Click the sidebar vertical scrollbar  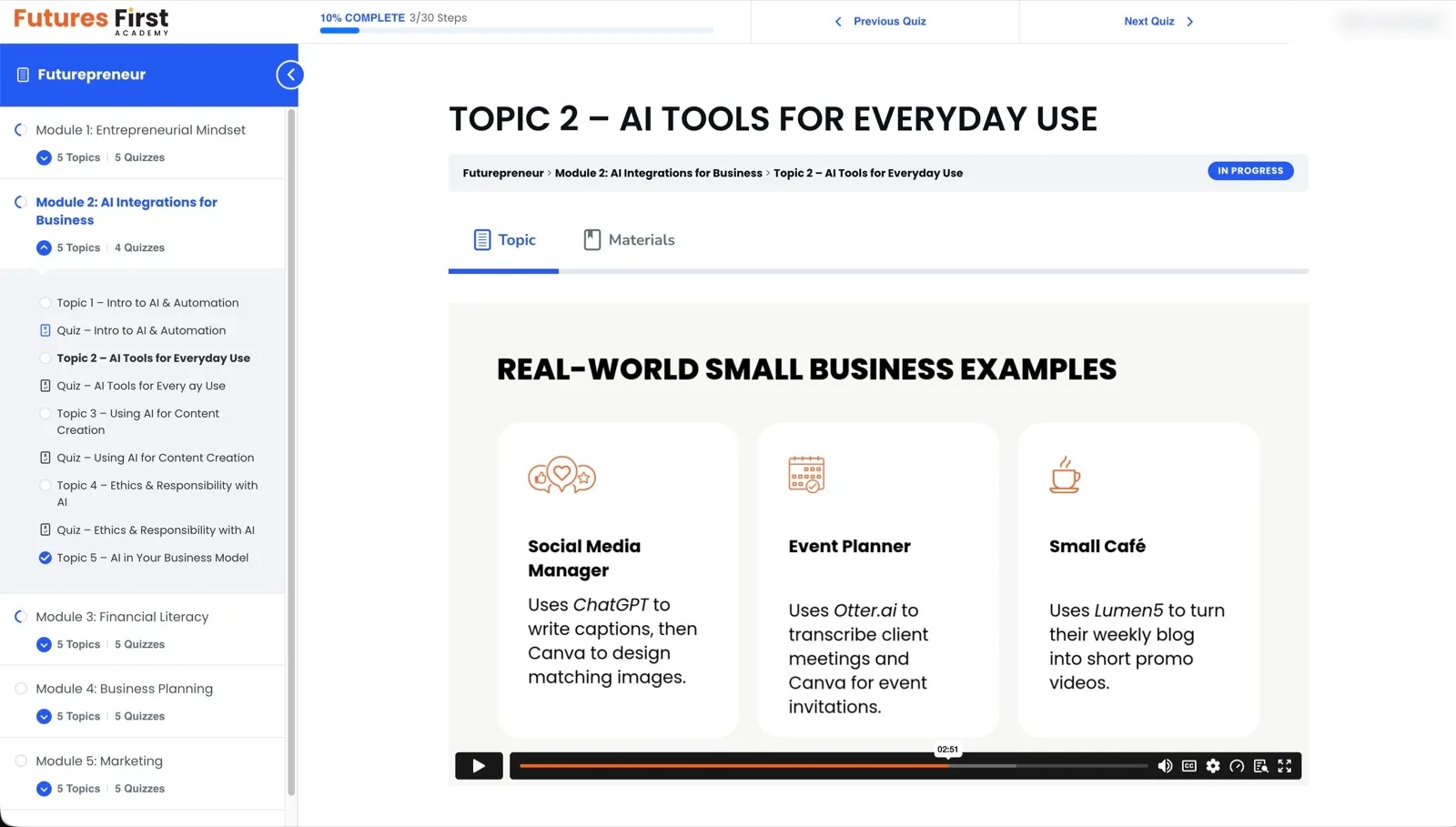(291, 452)
